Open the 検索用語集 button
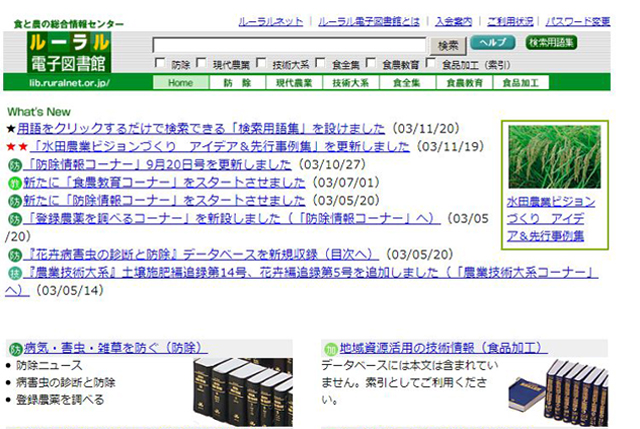Screen dimensions: 640x429 pos(551,43)
